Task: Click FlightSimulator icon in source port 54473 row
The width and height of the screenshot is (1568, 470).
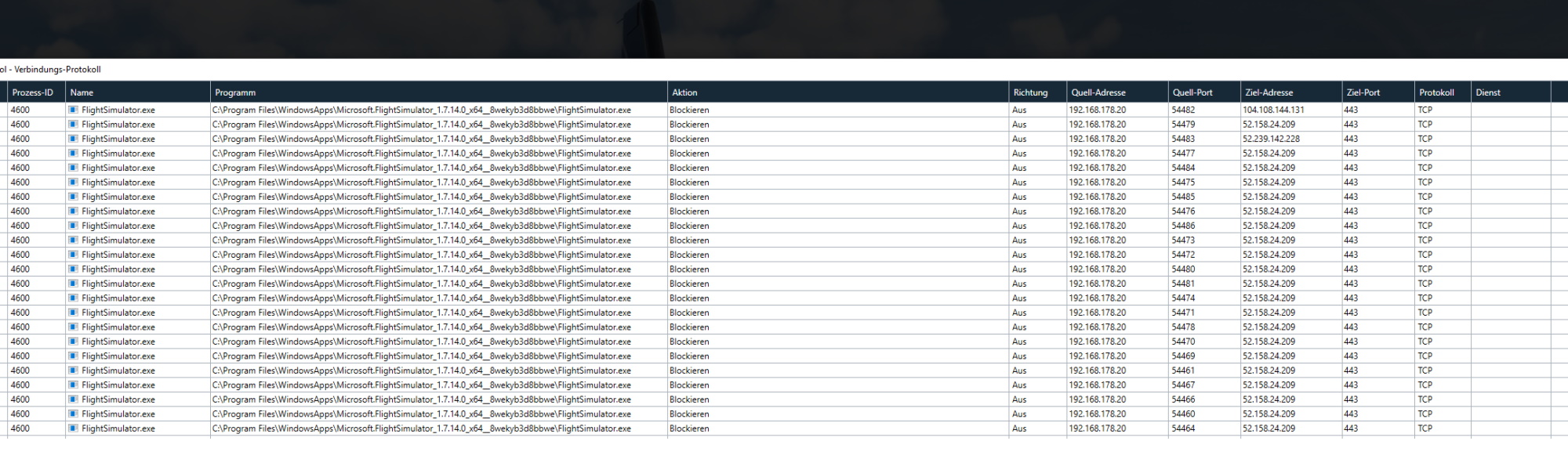Action: (x=73, y=240)
